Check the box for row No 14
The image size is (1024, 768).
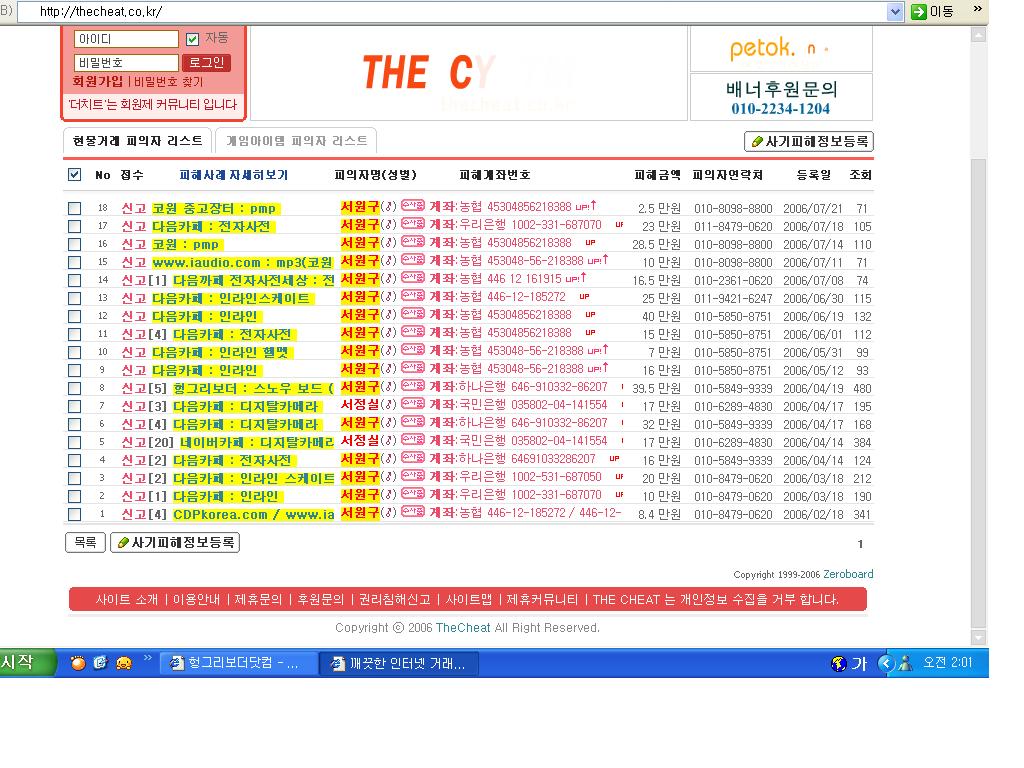(74, 280)
